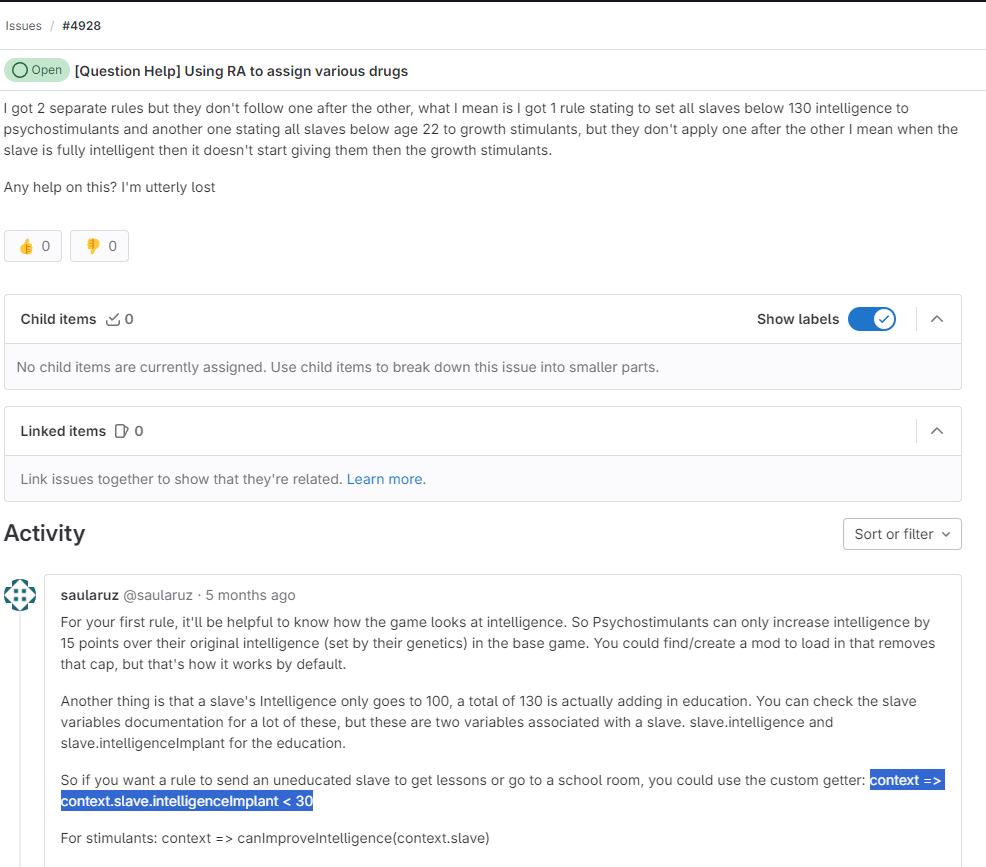The width and height of the screenshot is (986, 867).
Task: Click the Open status badge
Action: pyautogui.click(x=37, y=70)
